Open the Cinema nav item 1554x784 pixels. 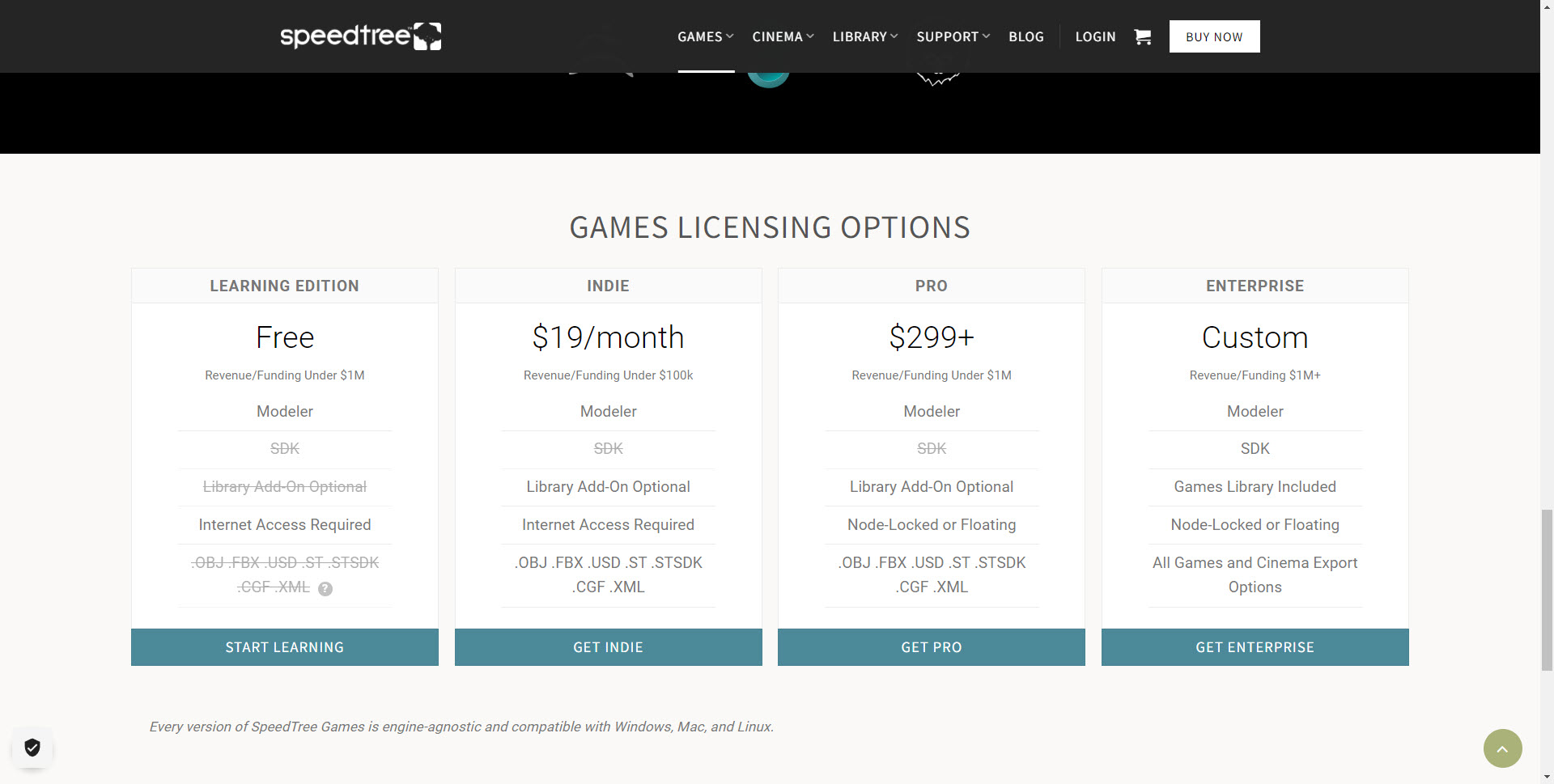777,36
